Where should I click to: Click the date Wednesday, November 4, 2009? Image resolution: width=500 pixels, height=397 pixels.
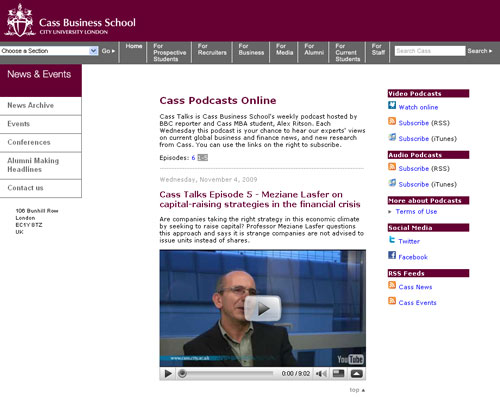click(208, 180)
